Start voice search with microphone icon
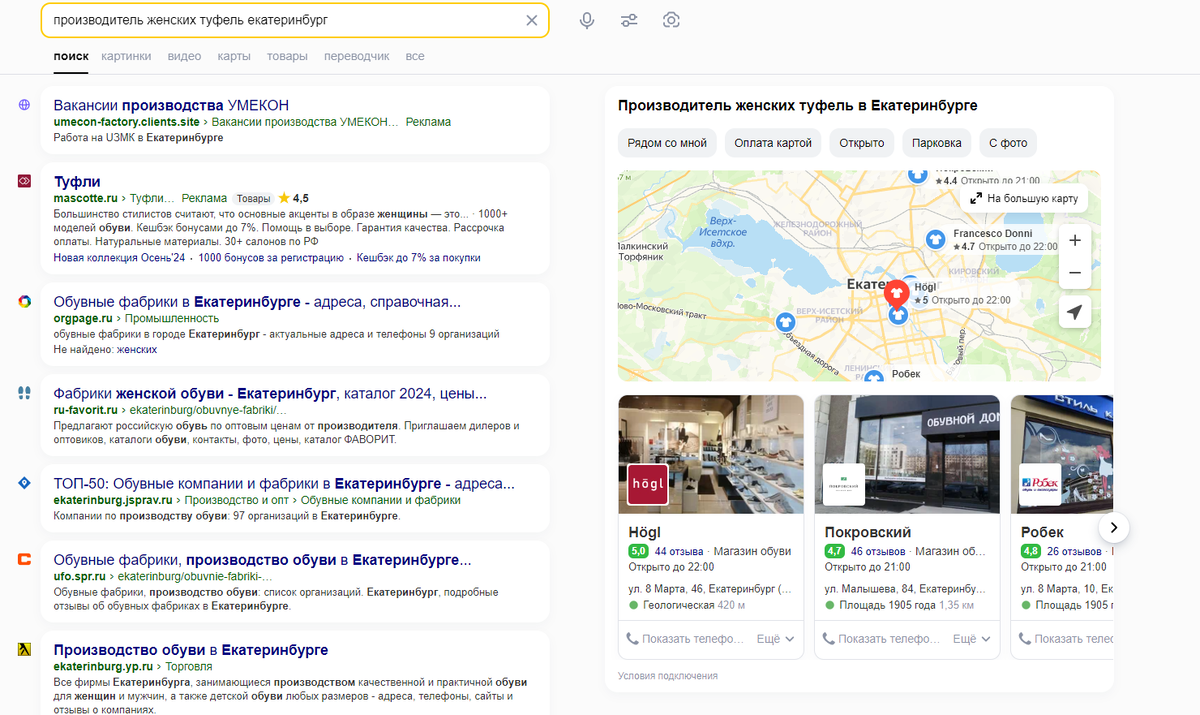 (587, 20)
